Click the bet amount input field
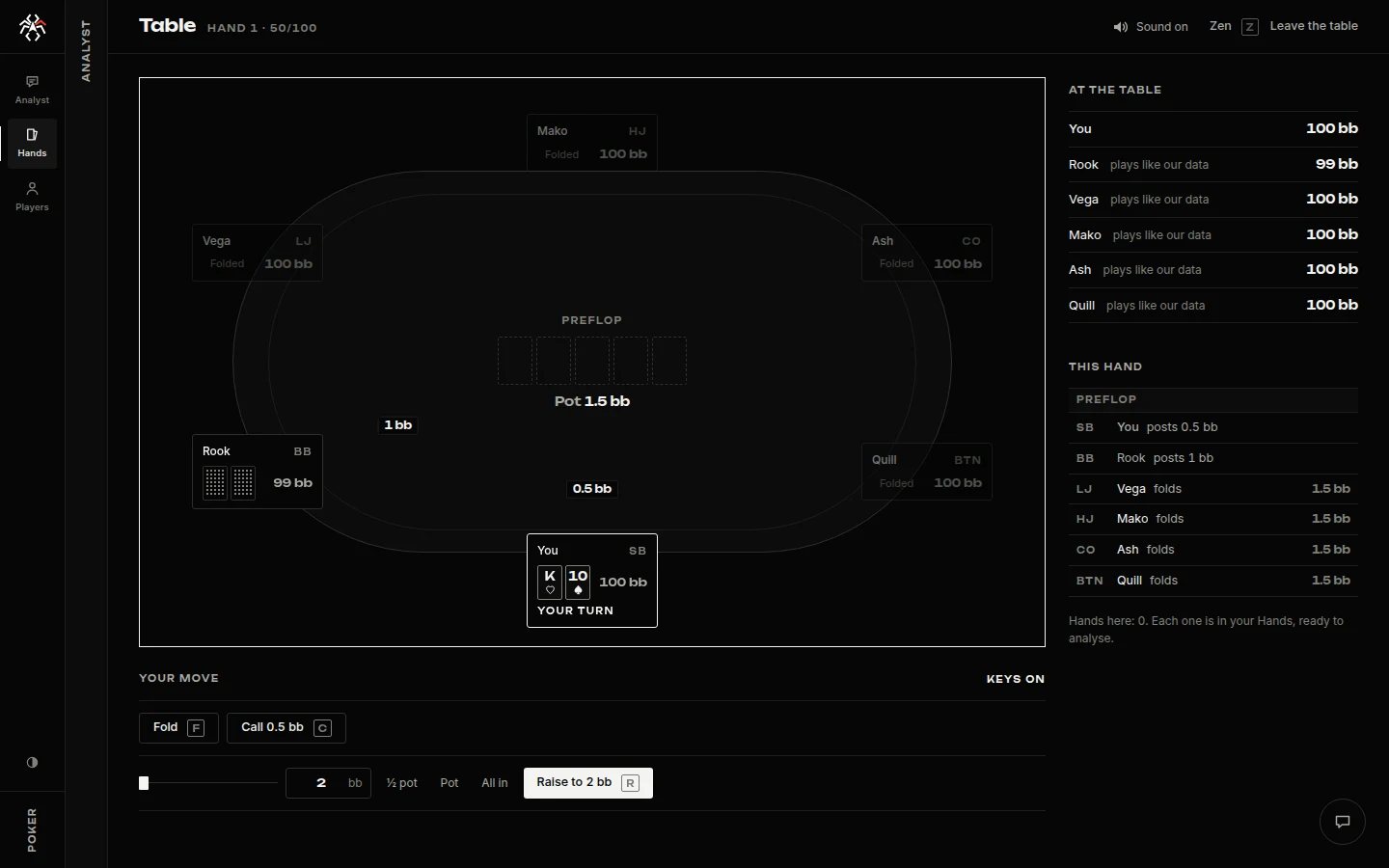The image size is (1389, 868). pos(328,783)
